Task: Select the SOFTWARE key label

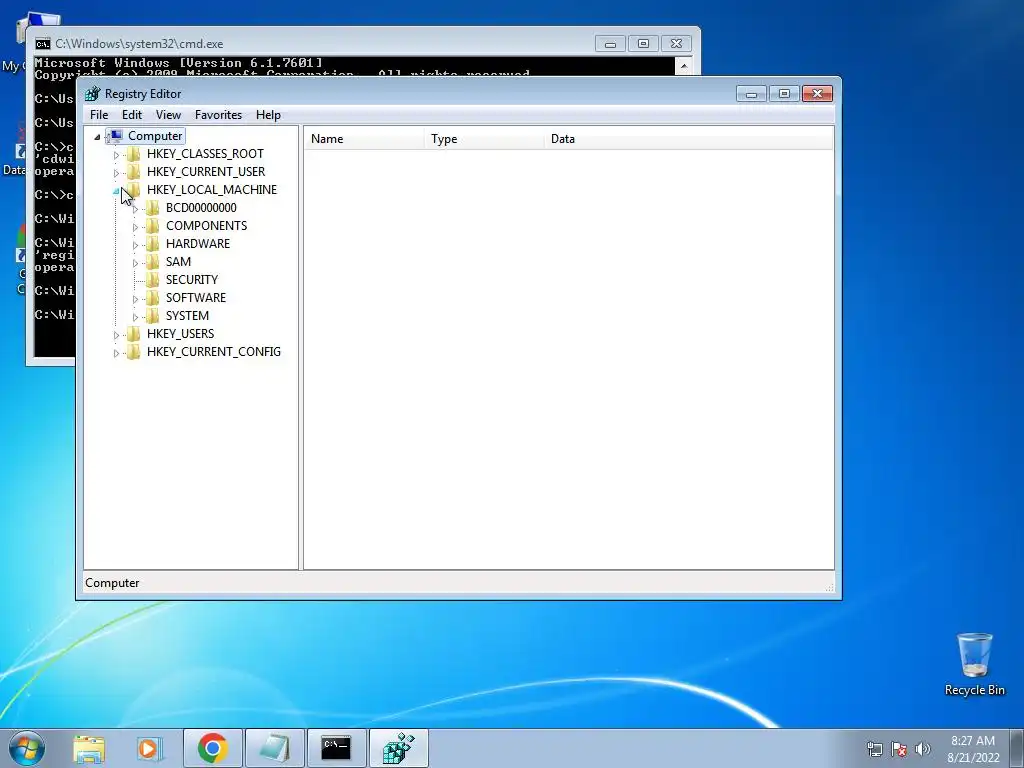Action: (x=195, y=298)
